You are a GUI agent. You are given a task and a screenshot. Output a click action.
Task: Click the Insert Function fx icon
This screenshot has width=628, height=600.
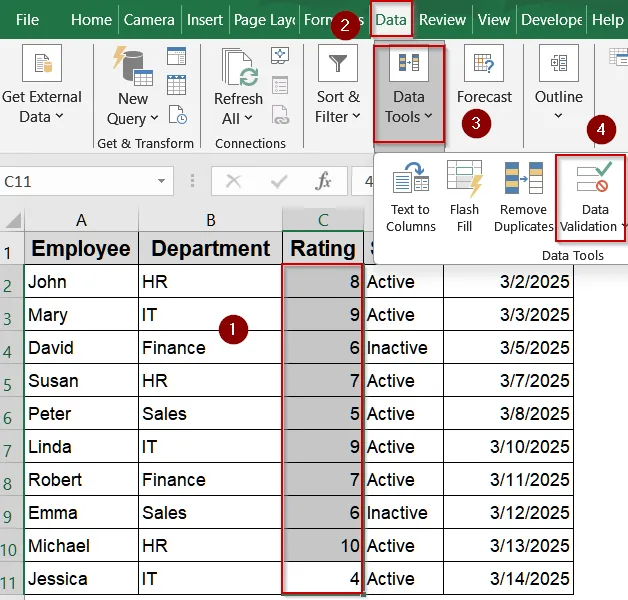pos(323,181)
